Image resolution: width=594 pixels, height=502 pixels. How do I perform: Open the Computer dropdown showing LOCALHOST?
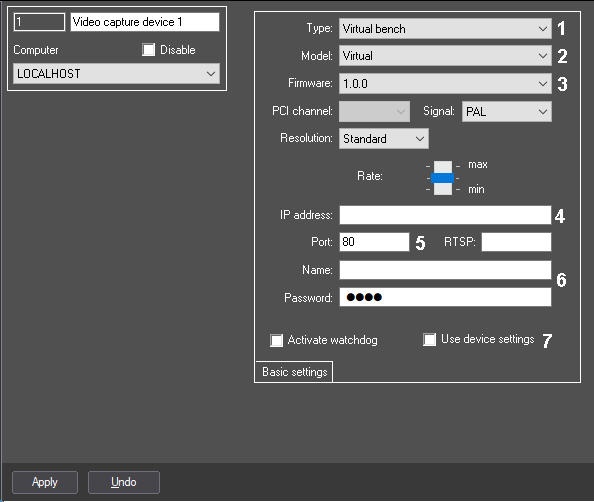click(116, 74)
